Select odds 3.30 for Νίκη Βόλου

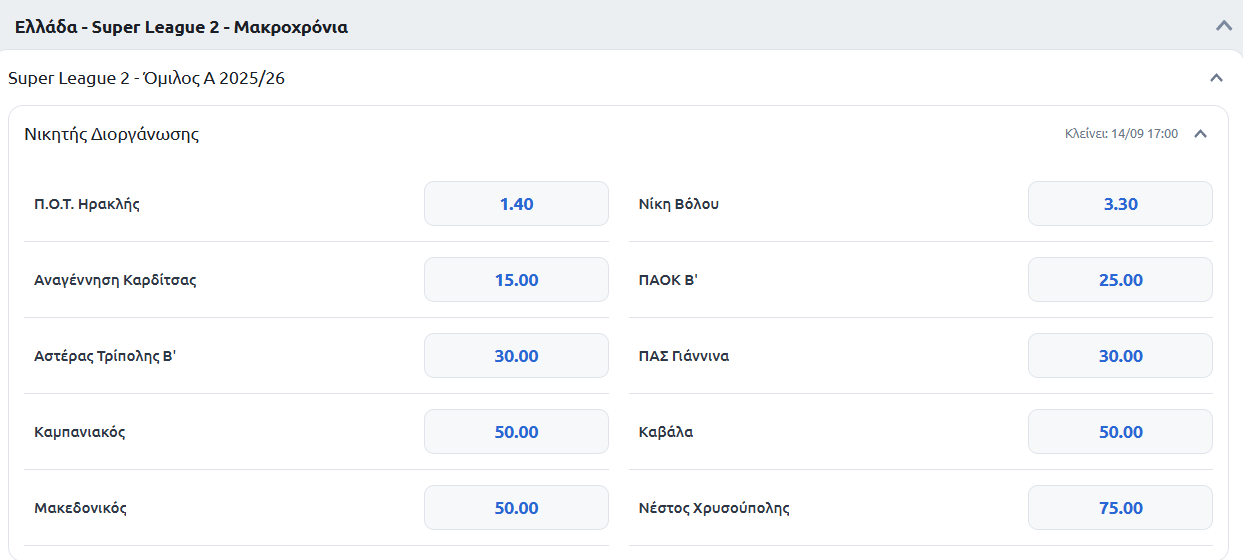[1120, 204]
